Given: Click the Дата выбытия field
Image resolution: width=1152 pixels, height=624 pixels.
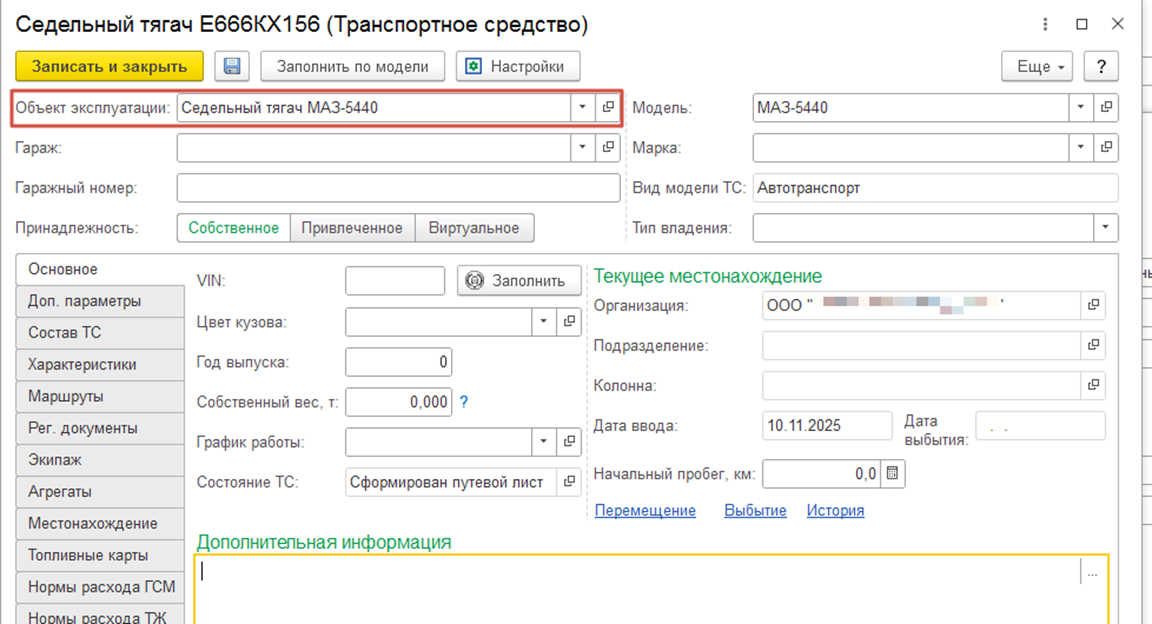Looking at the screenshot, I should click(1040, 426).
